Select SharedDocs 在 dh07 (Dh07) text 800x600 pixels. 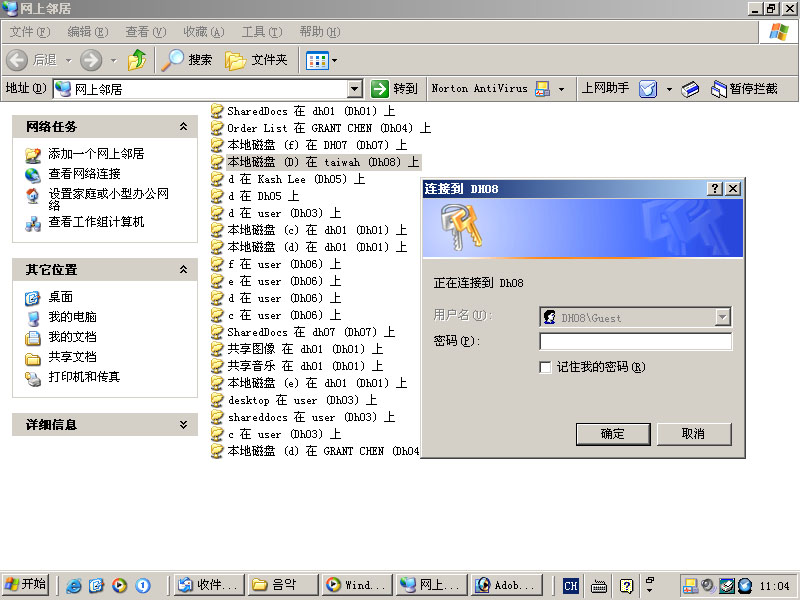coord(311,332)
